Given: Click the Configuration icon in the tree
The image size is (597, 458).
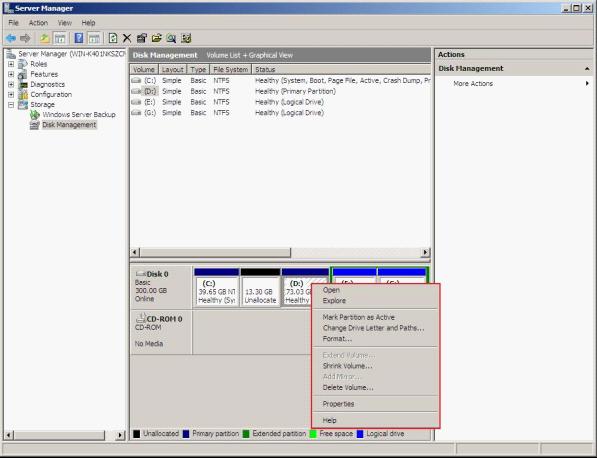Looking at the screenshot, I should click(x=23, y=94).
